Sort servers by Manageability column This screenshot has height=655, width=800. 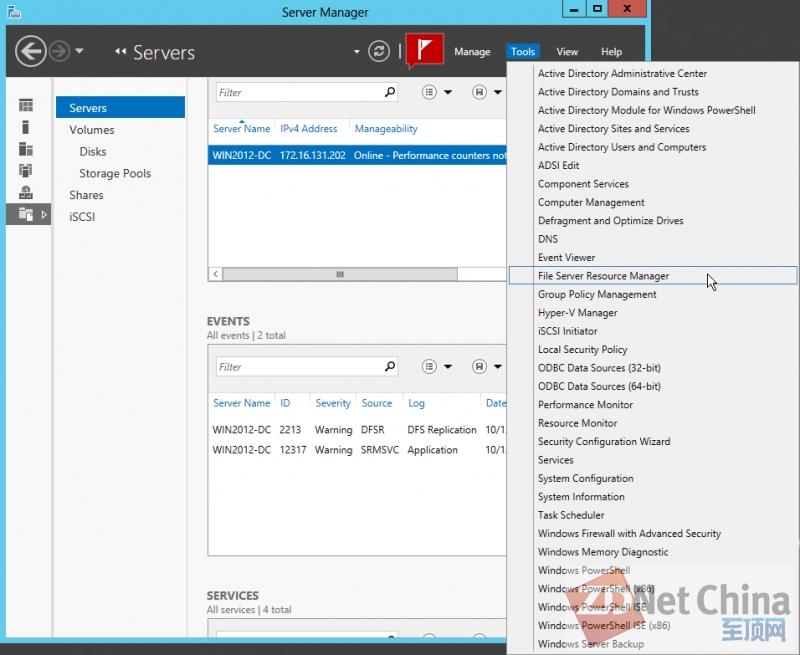[386, 129]
